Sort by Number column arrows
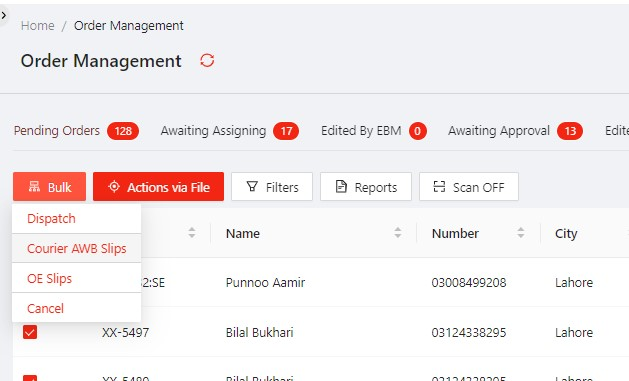 pos(521,233)
